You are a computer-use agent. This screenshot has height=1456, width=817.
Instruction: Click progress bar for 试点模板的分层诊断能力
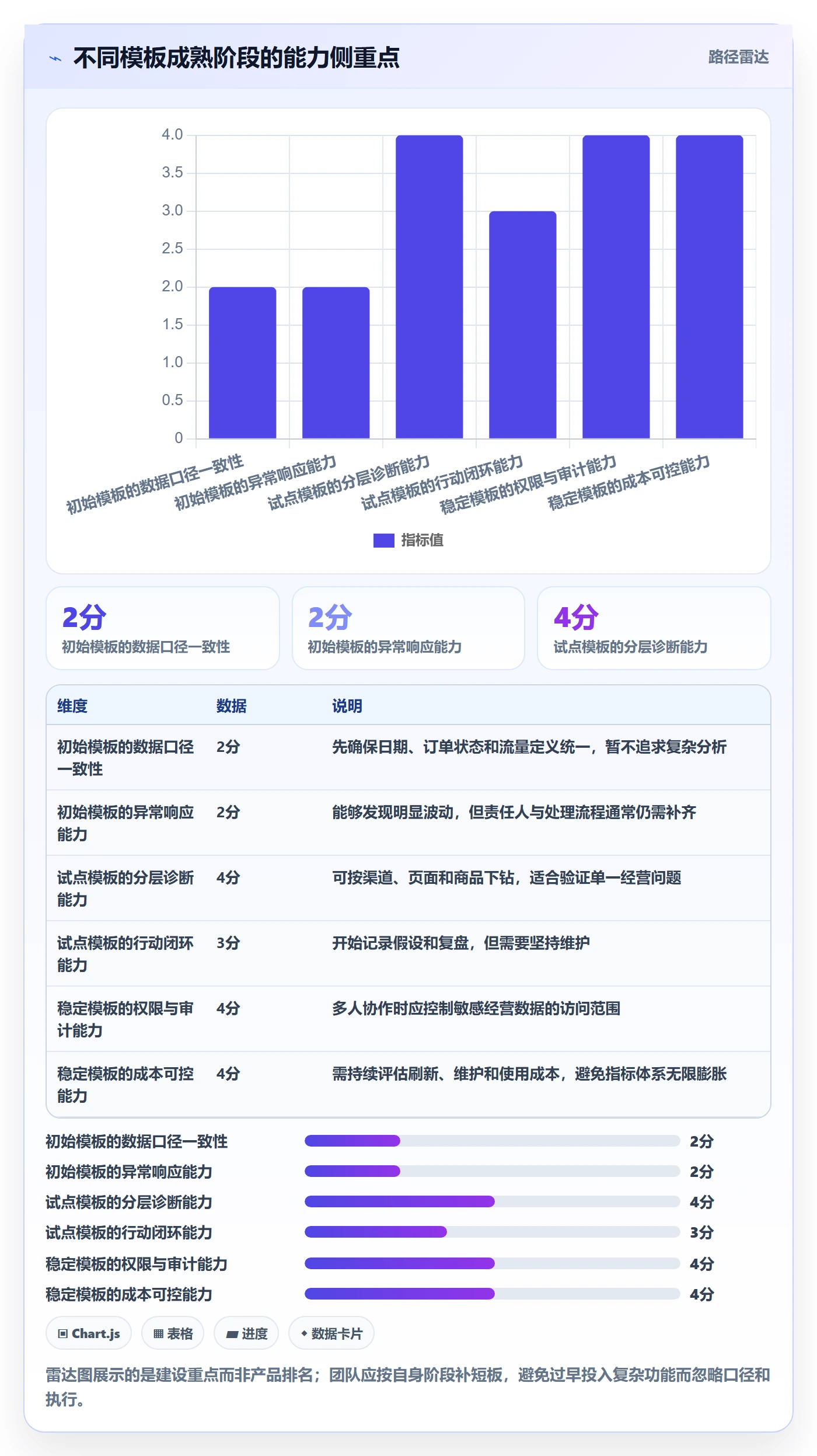tap(493, 1201)
